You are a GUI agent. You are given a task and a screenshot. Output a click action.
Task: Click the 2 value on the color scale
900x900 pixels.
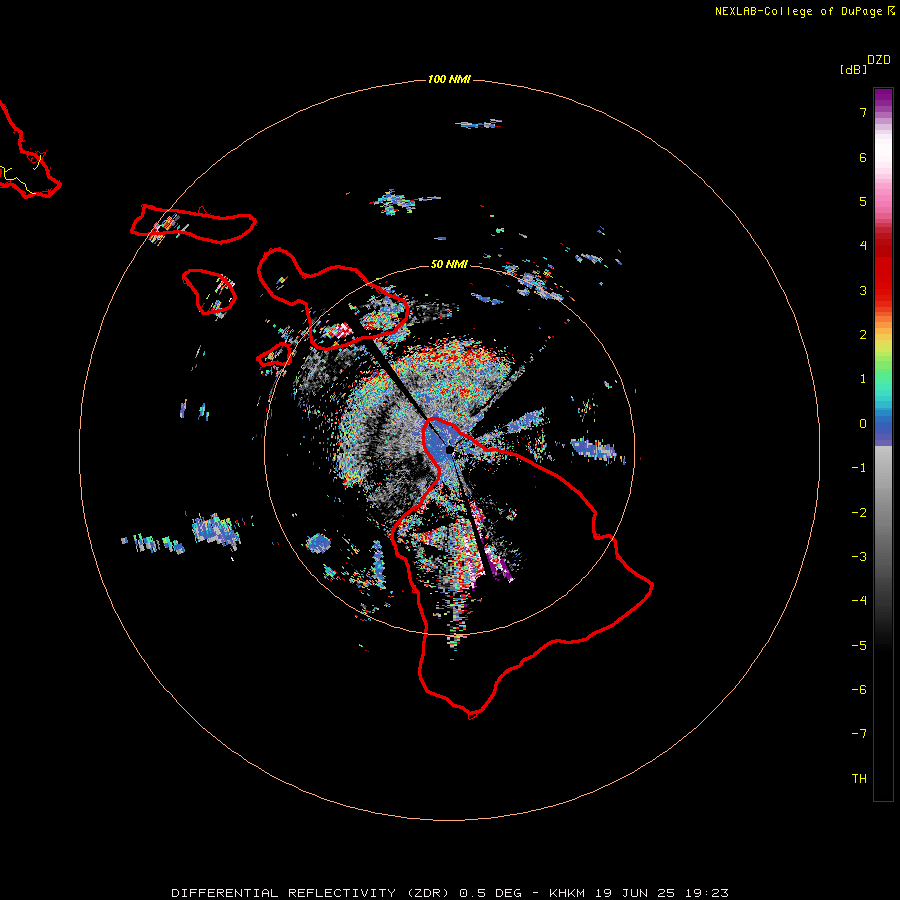[863, 335]
